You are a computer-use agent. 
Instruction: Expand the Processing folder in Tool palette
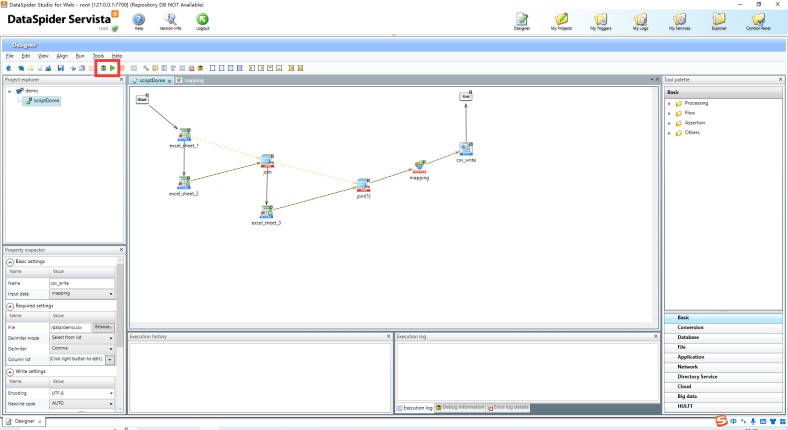(669, 103)
